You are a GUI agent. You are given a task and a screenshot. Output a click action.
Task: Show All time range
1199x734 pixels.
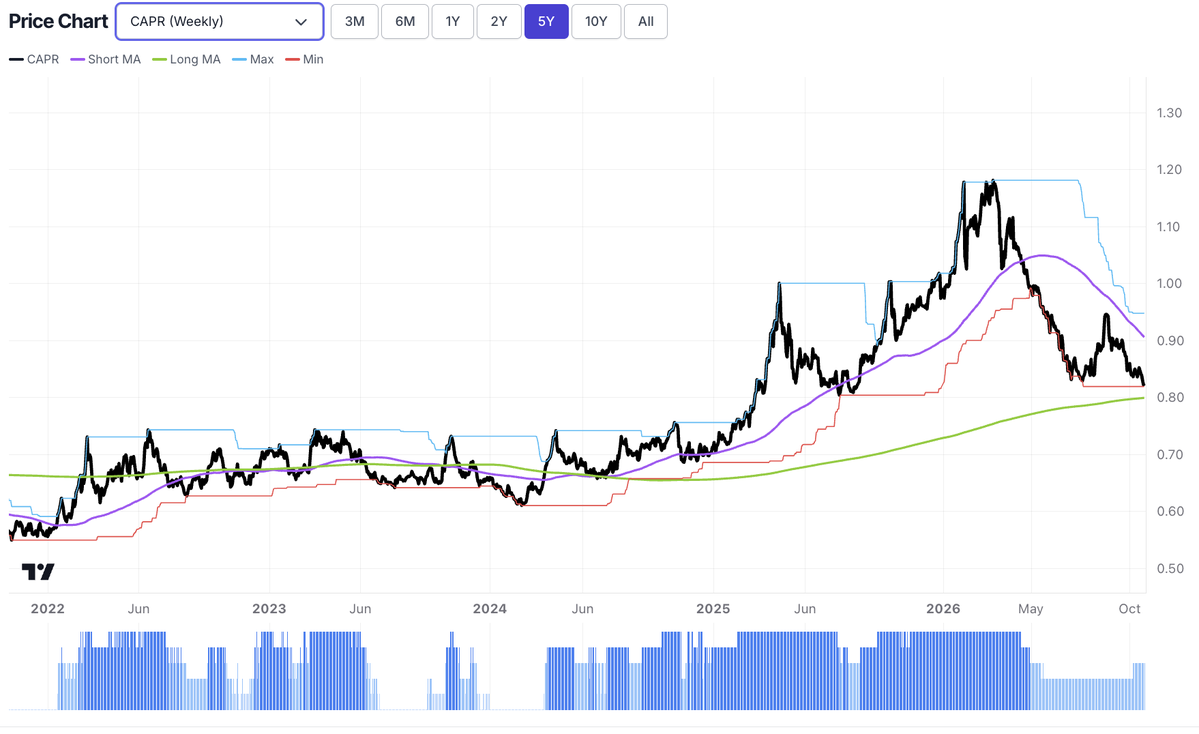tap(646, 21)
